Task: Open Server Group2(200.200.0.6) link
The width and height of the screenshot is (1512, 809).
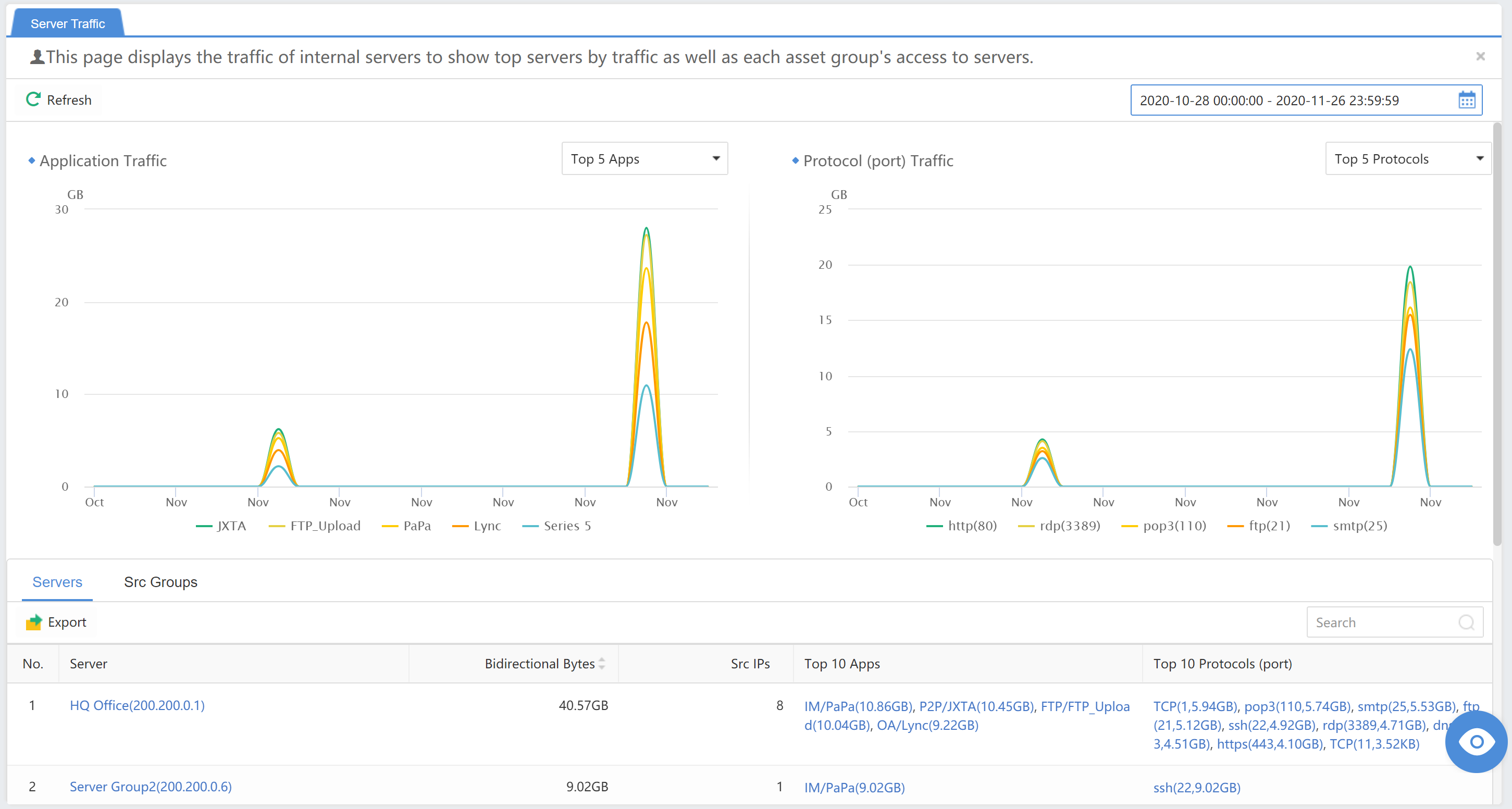Action: pyautogui.click(x=150, y=787)
